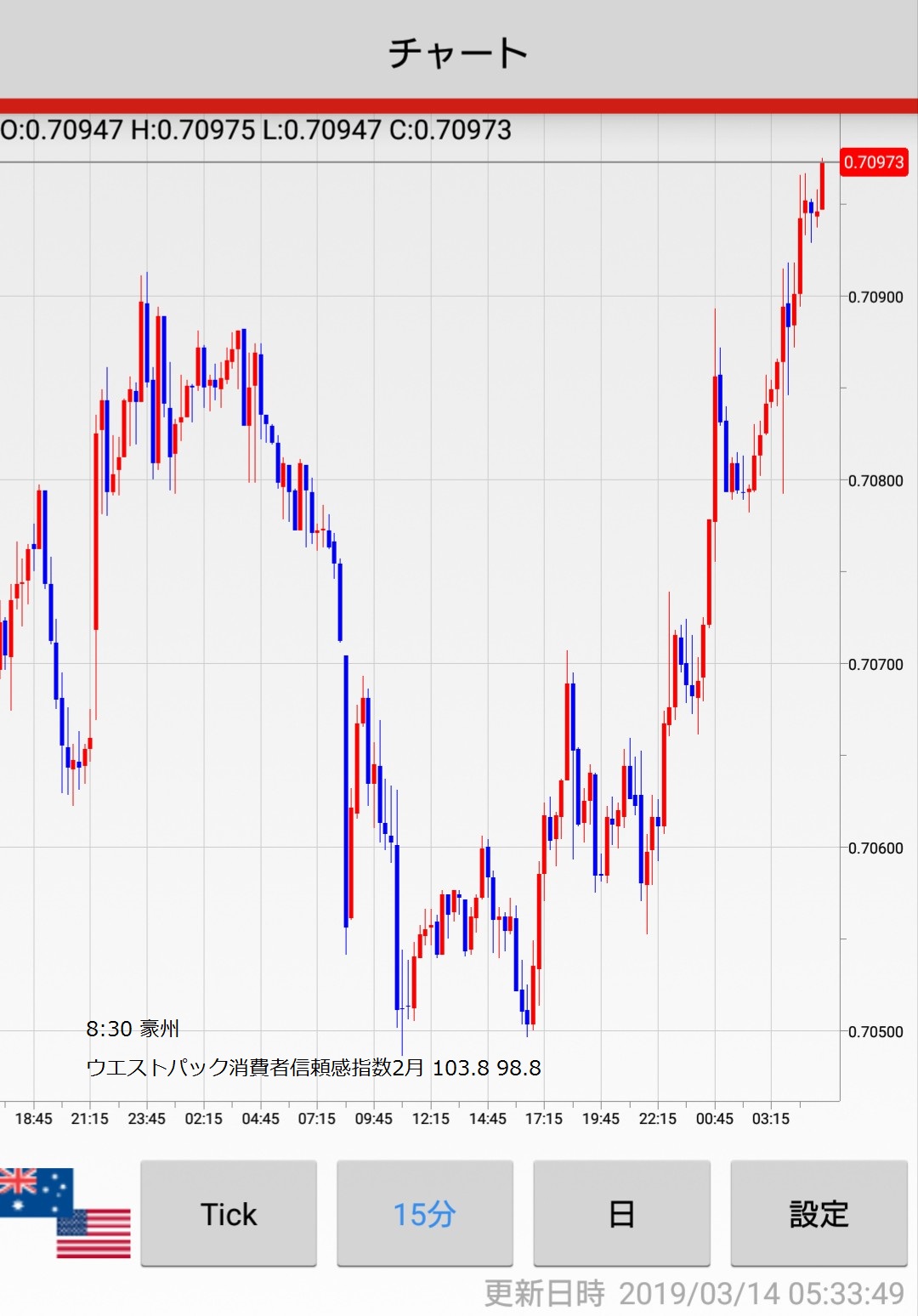The height and width of the screenshot is (1316, 918).
Task: Select the 18:45 time axis marker
Action: coord(34,1119)
